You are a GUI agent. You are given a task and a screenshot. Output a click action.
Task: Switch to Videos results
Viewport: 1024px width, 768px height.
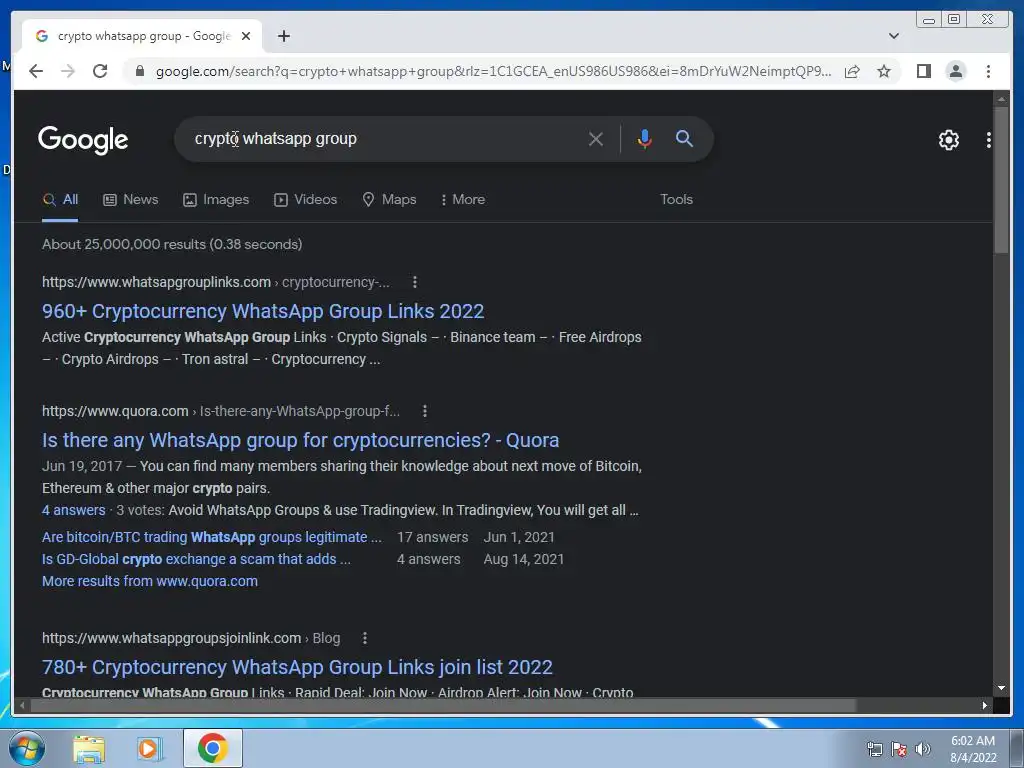pos(306,200)
